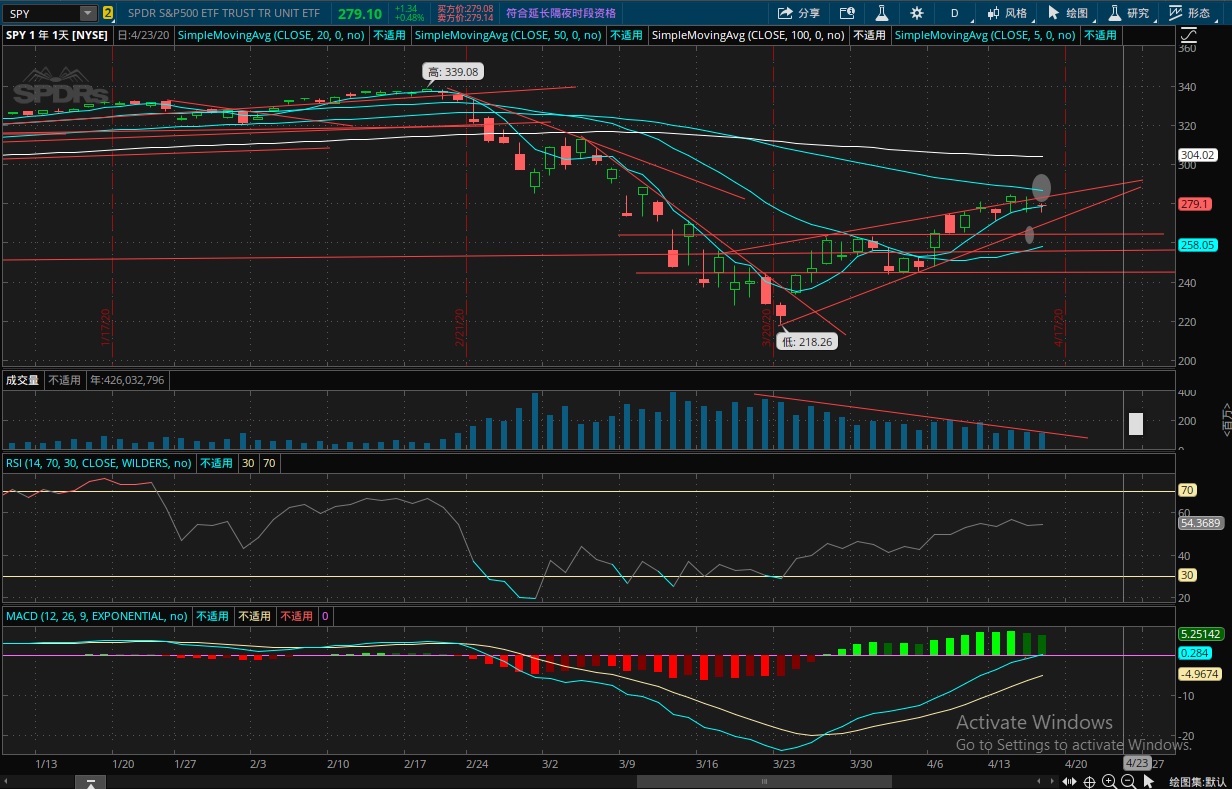Click the 买方价:279.08 bid price

pyautogui.click(x=465, y=8)
